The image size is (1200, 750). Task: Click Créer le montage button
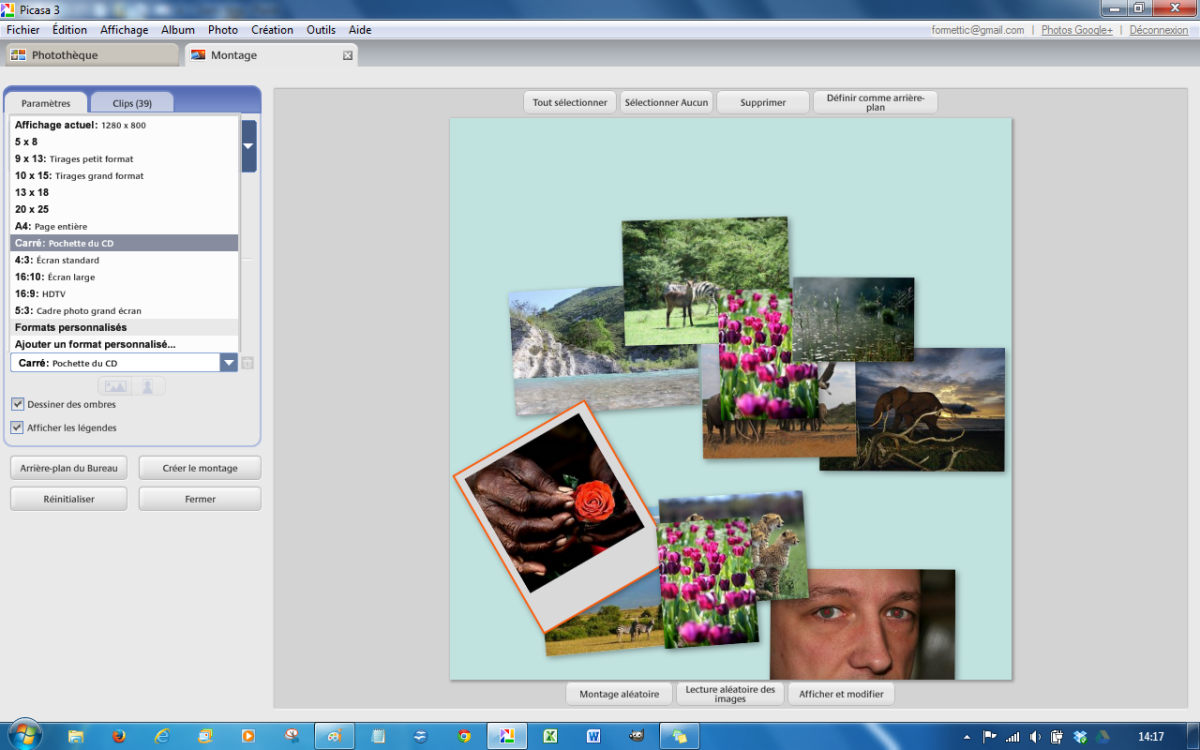coord(200,468)
